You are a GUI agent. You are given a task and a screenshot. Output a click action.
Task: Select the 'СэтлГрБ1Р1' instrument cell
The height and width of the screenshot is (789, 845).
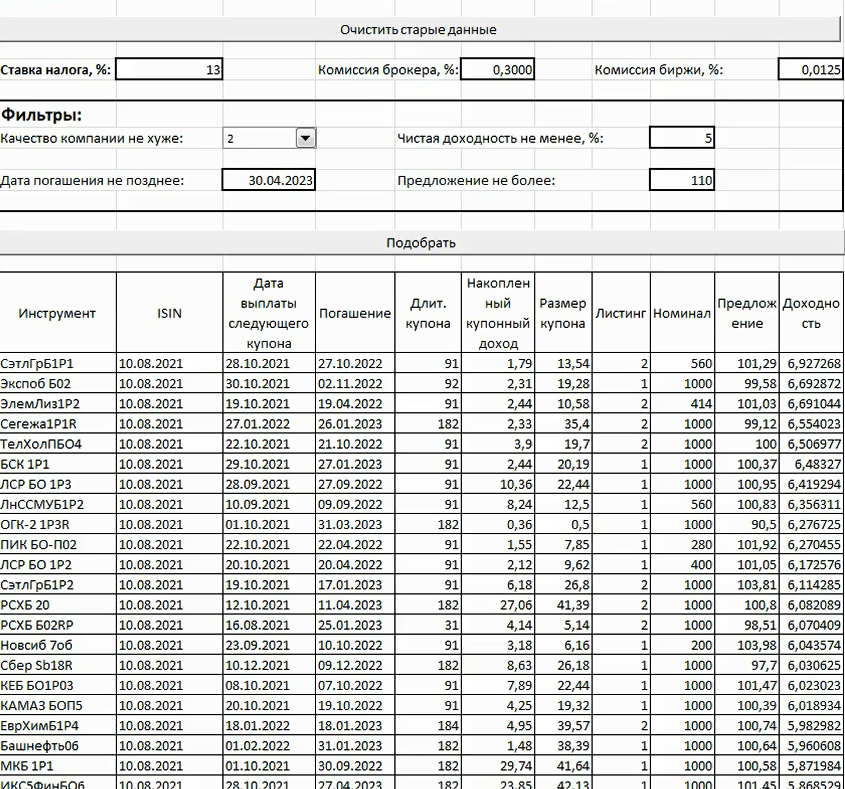58,363
